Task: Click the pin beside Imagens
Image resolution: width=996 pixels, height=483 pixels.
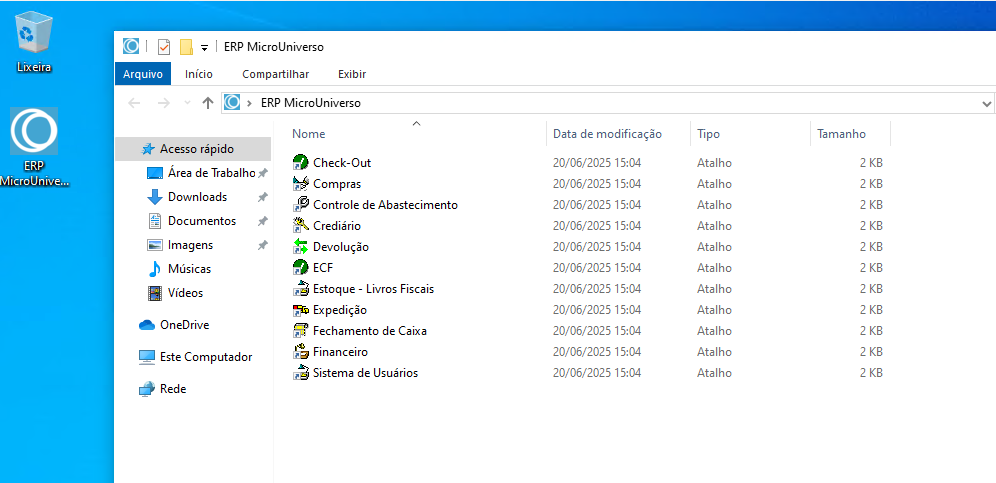Action: 262,245
